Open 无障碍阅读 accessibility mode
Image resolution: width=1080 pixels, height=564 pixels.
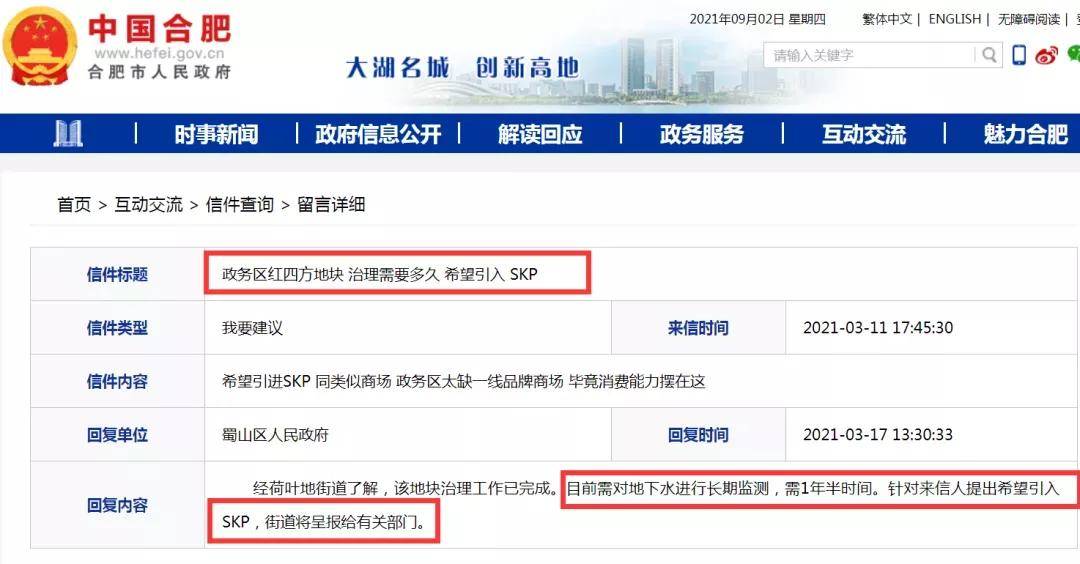pyautogui.click(x=1029, y=19)
